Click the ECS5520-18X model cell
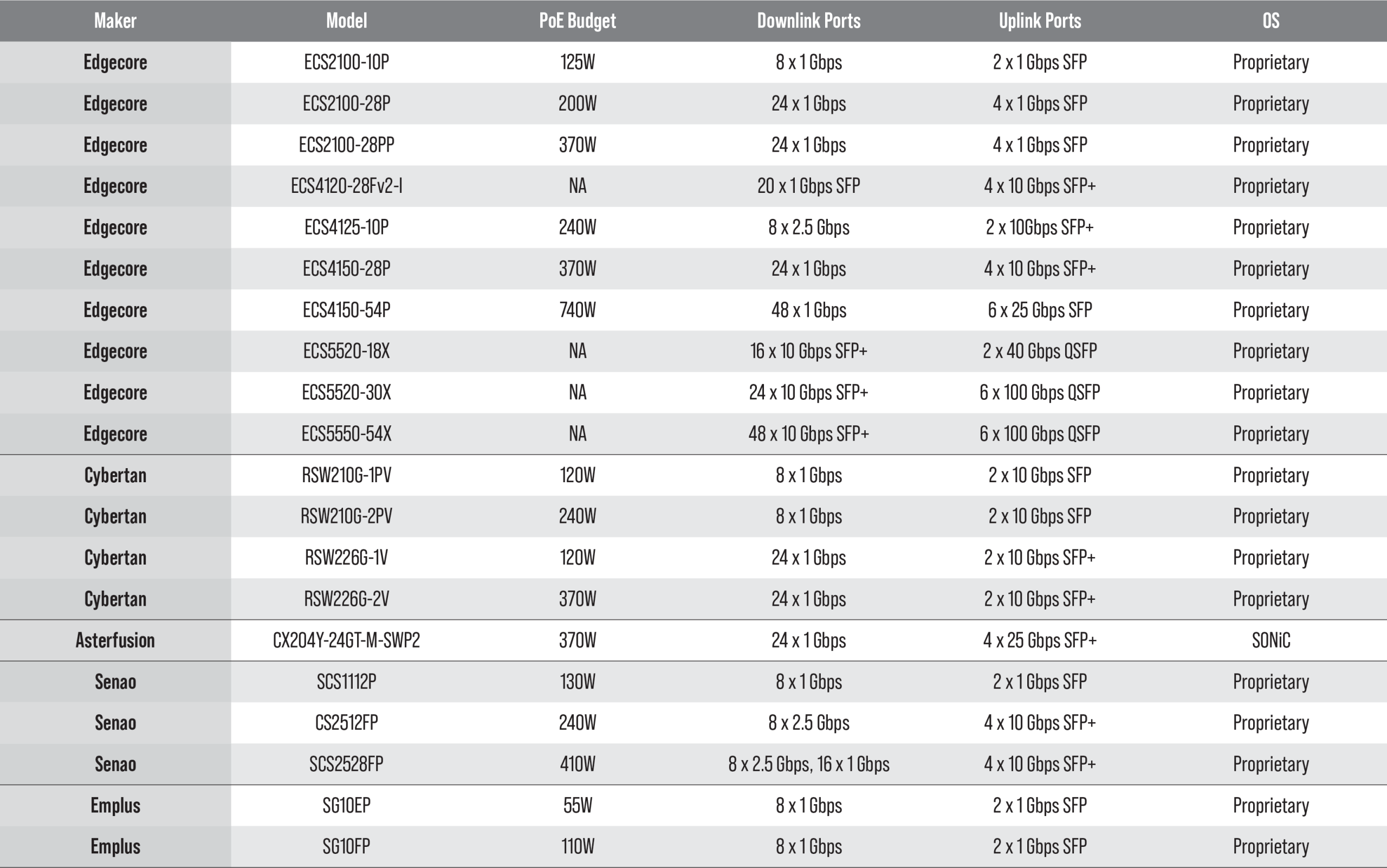This screenshot has height=868, width=1387. [346, 351]
